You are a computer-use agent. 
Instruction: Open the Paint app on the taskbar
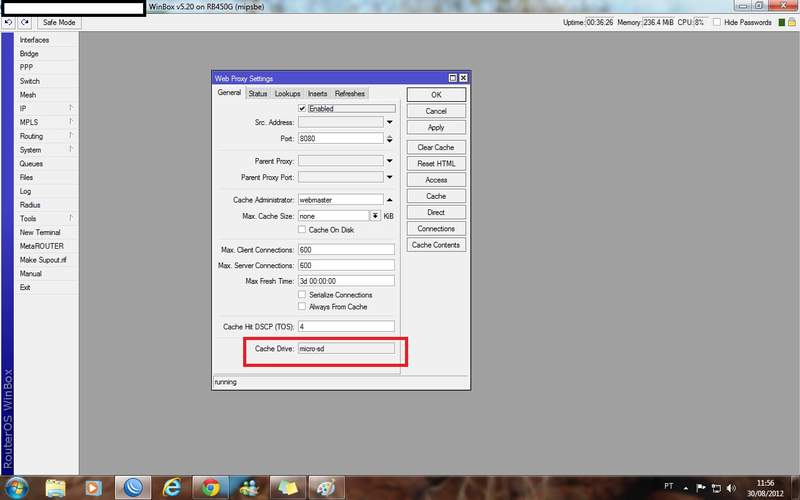click(x=326, y=488)
